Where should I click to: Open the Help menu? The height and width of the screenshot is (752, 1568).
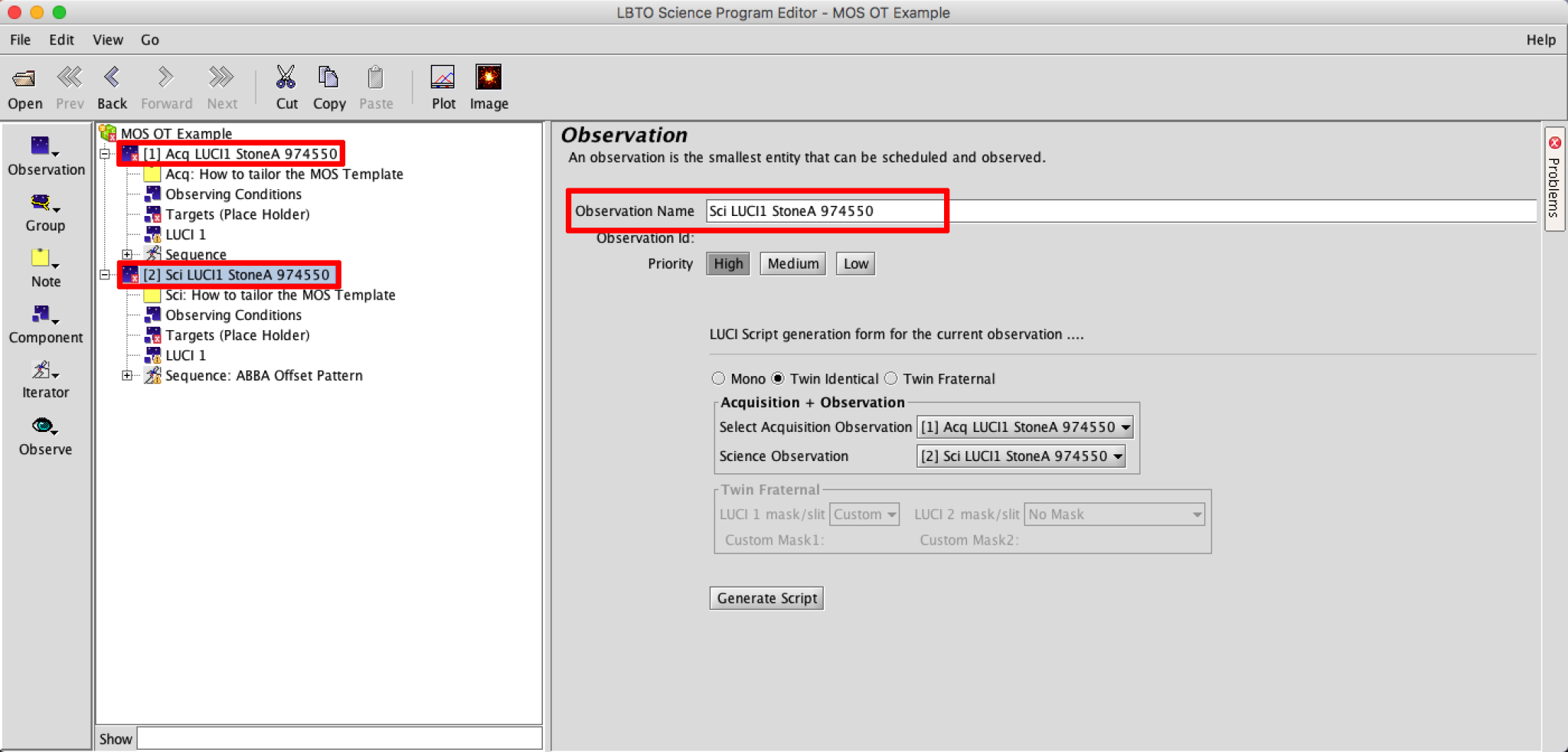point(1540,40)
